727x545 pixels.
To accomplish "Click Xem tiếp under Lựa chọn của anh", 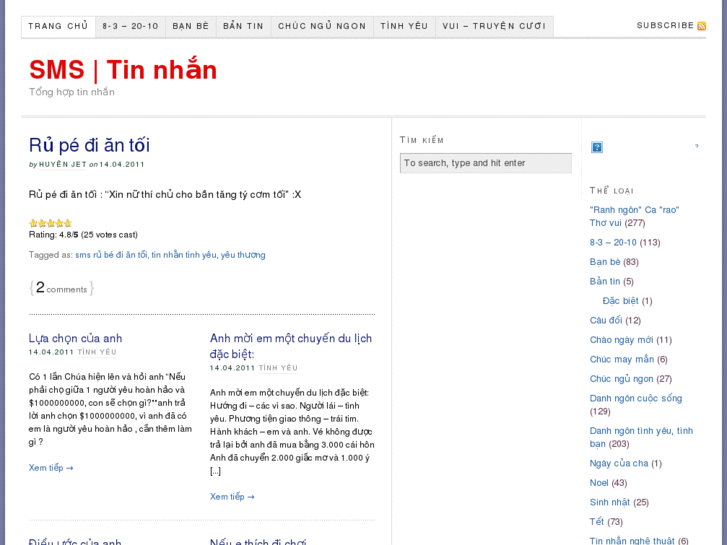I will (x=51, y=468).
